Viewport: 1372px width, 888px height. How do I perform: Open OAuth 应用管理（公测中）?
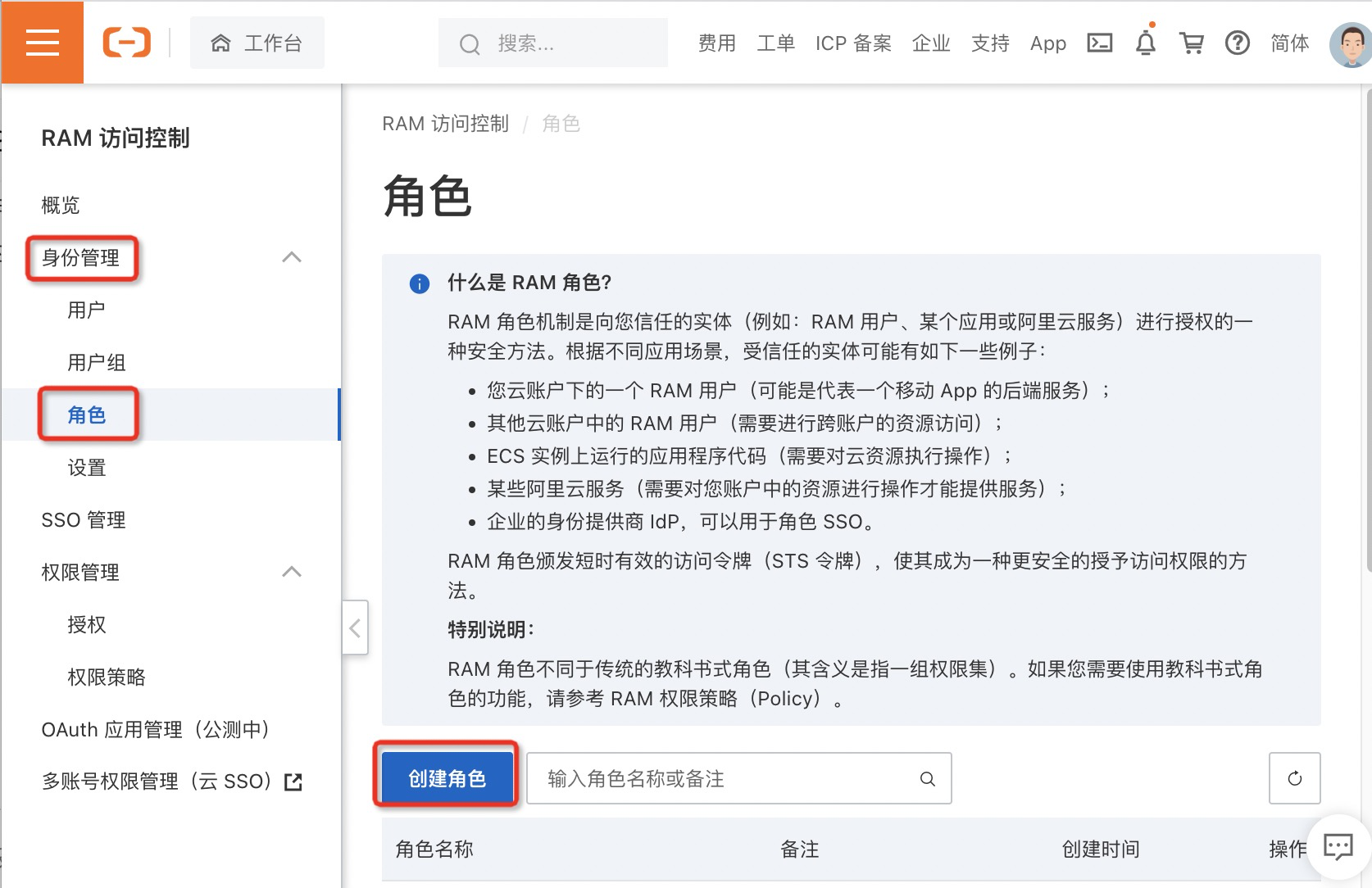(x=156, y=730)
